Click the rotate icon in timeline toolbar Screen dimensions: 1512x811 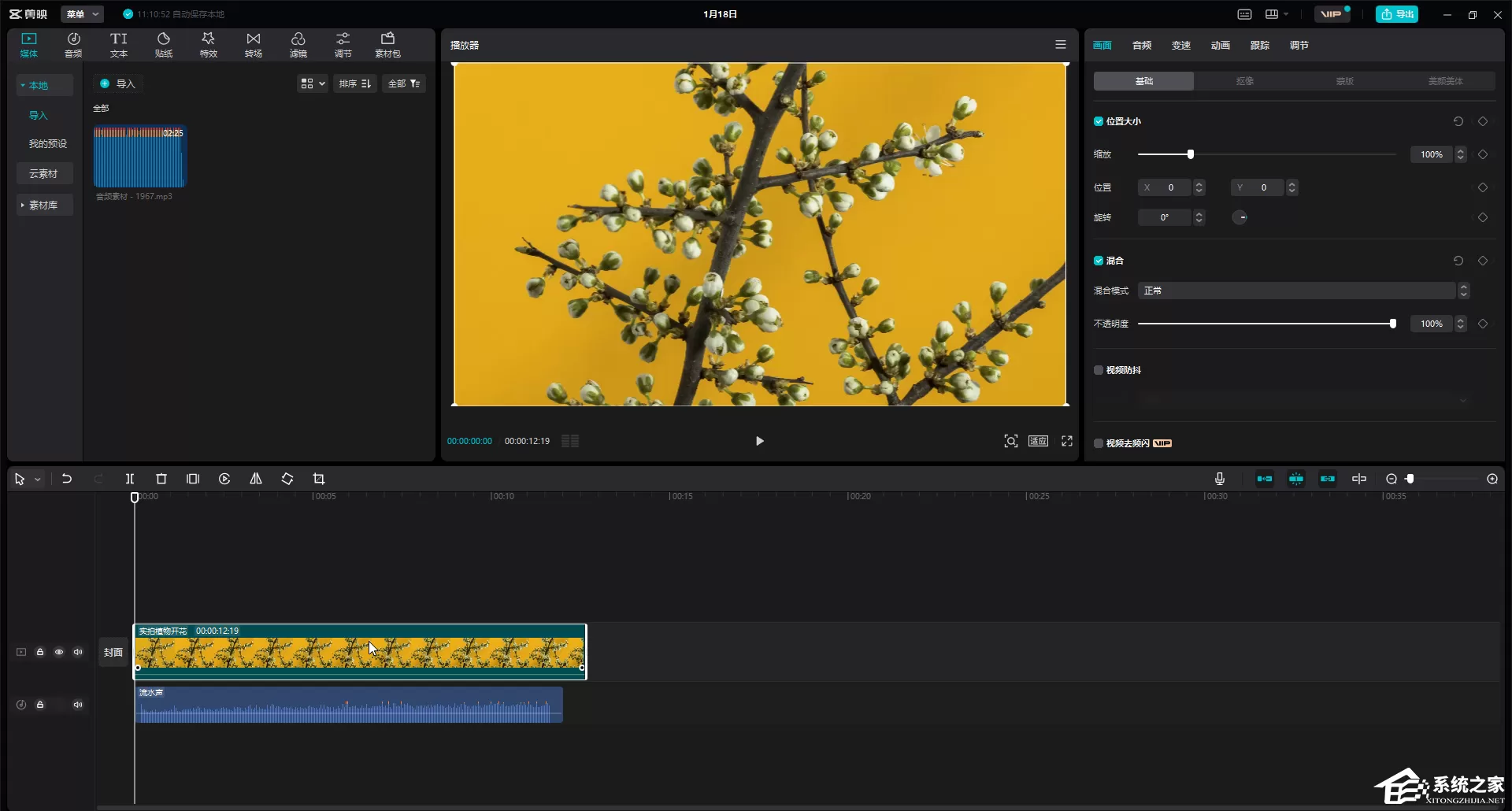(287, 479)
